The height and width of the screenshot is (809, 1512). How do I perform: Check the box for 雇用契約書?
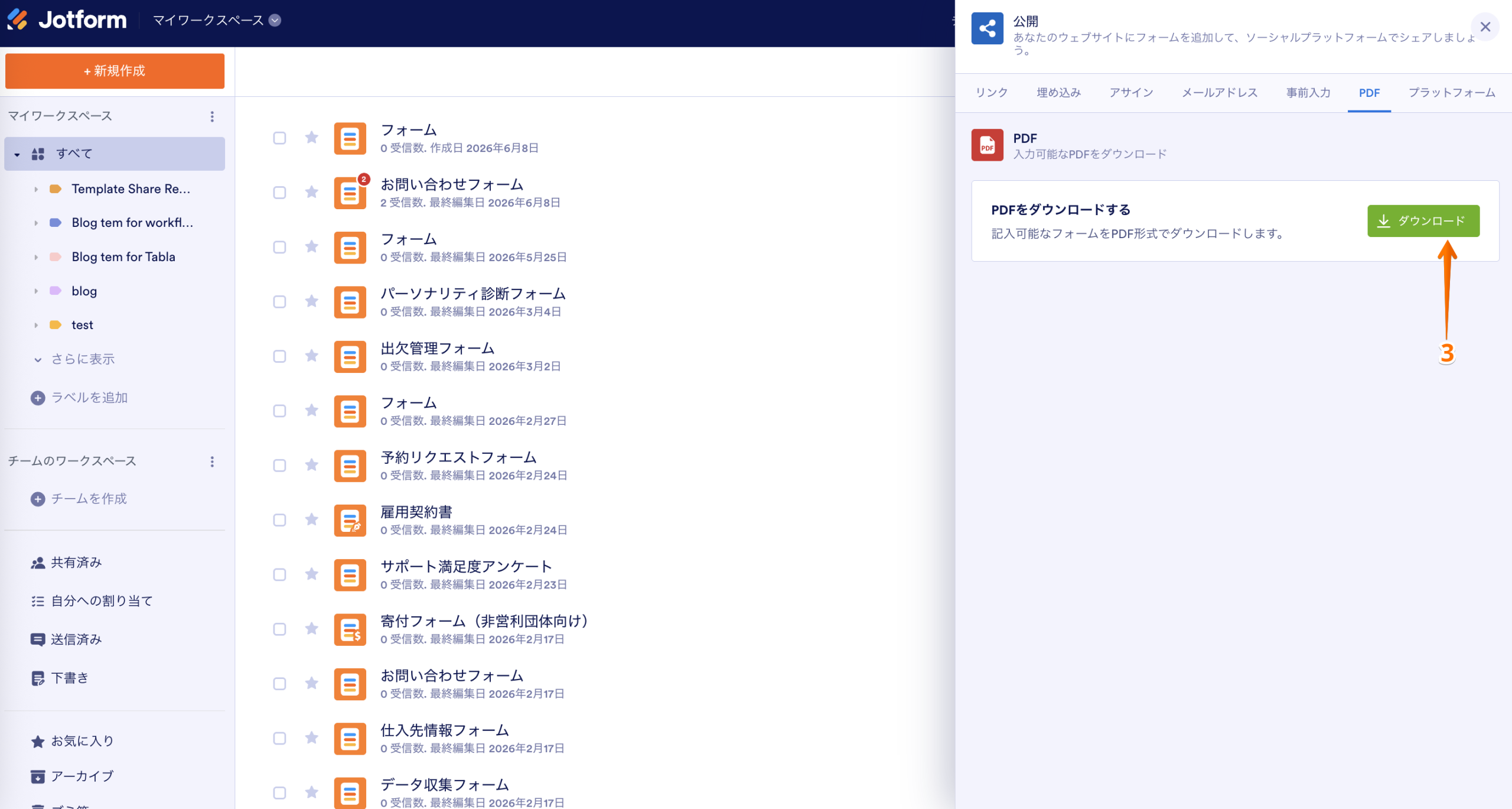(x=279, y=520)
